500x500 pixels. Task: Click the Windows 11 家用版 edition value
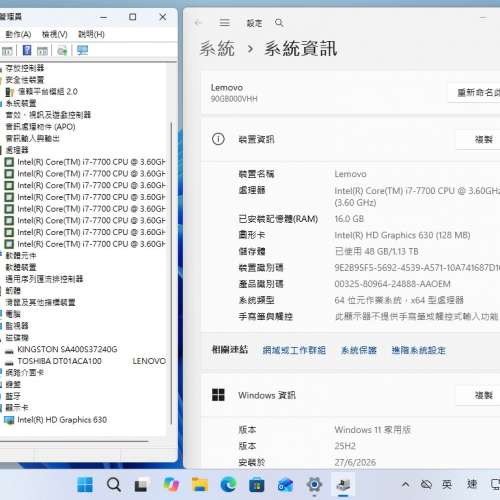pos(373,430)
